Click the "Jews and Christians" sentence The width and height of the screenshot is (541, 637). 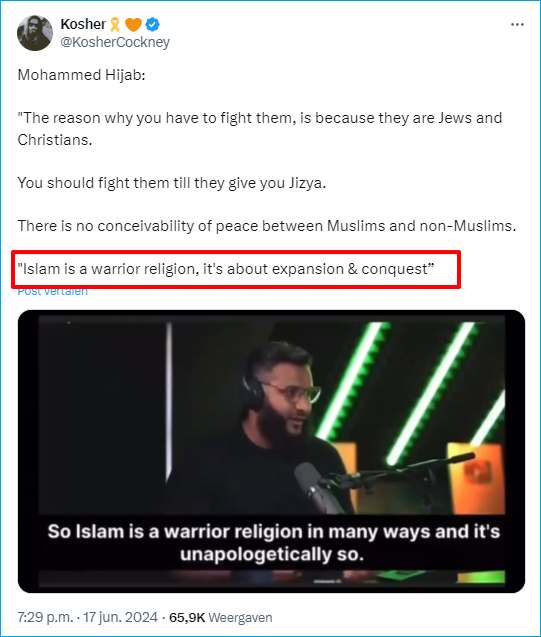pyautogui.click(x=260, y=129)
